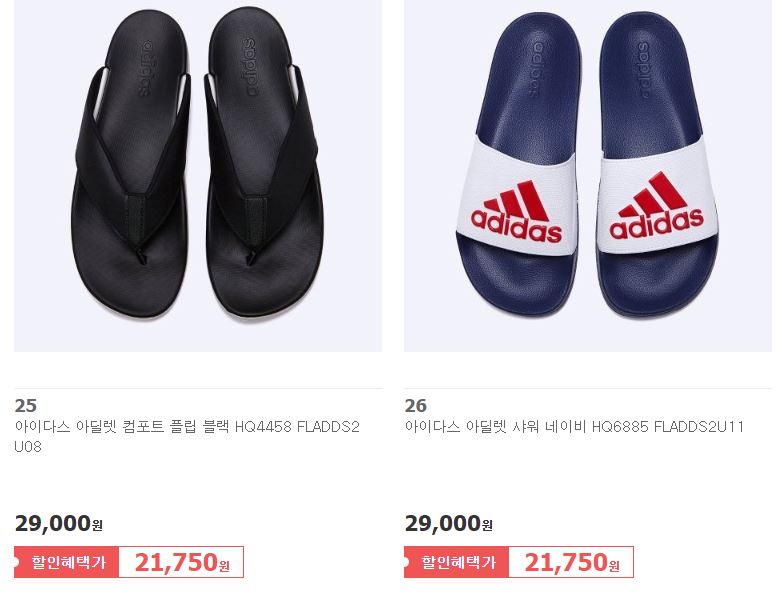
Task: Select the 29,000원 price under item 25
Action: pyautogui.click(x=59, y=524)
